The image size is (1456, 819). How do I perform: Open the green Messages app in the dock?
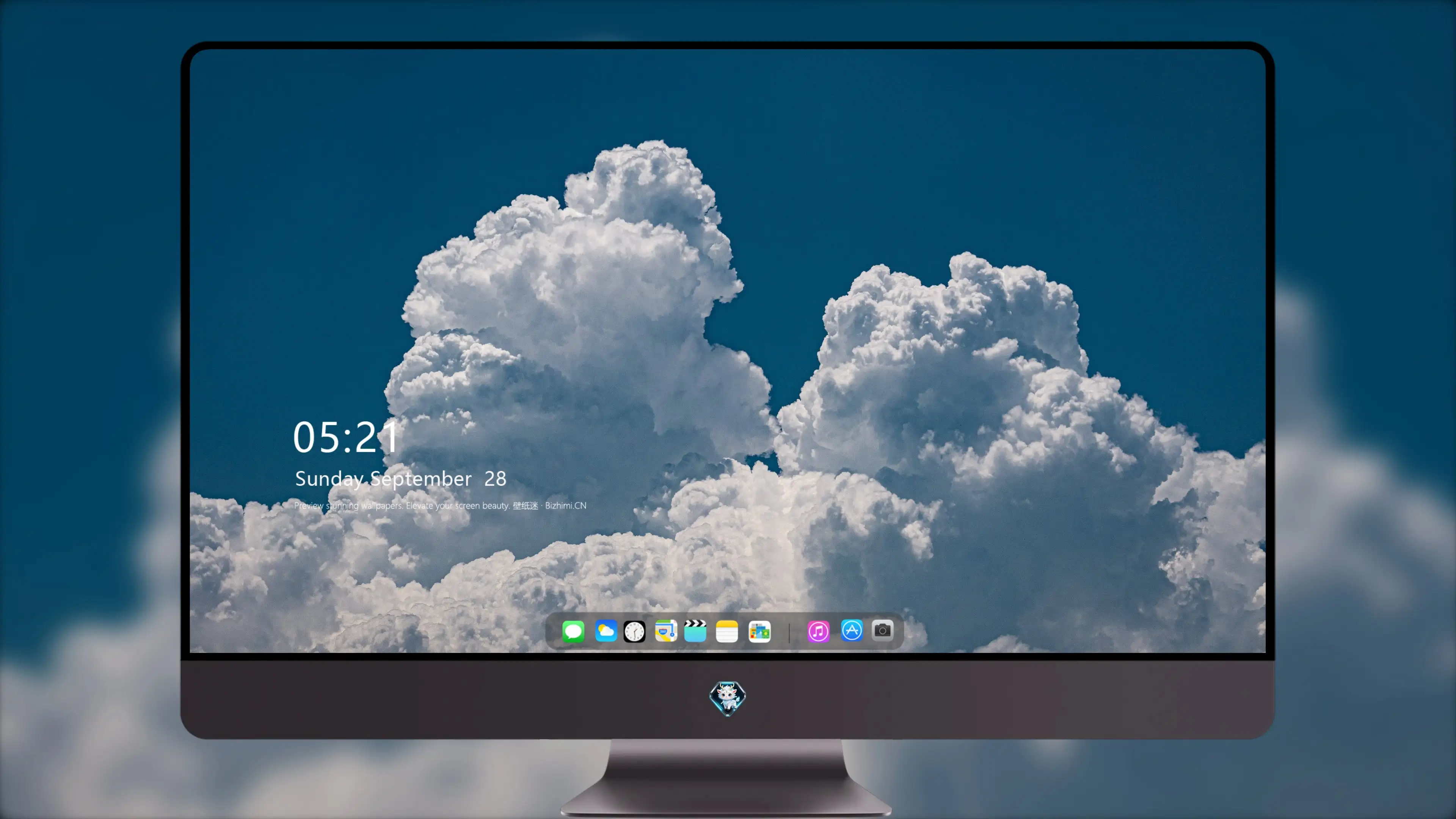click(573, 631)
